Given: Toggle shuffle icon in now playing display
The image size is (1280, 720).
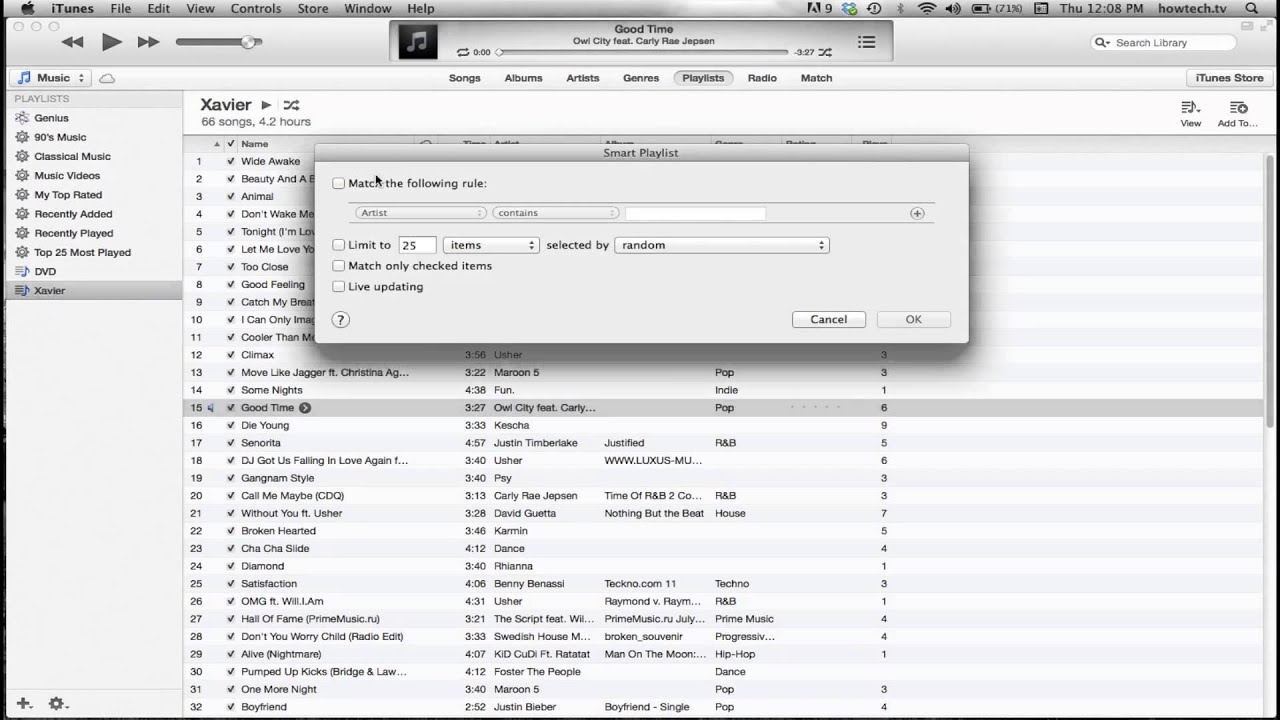Looking at the screenshot, I should 827,52.
